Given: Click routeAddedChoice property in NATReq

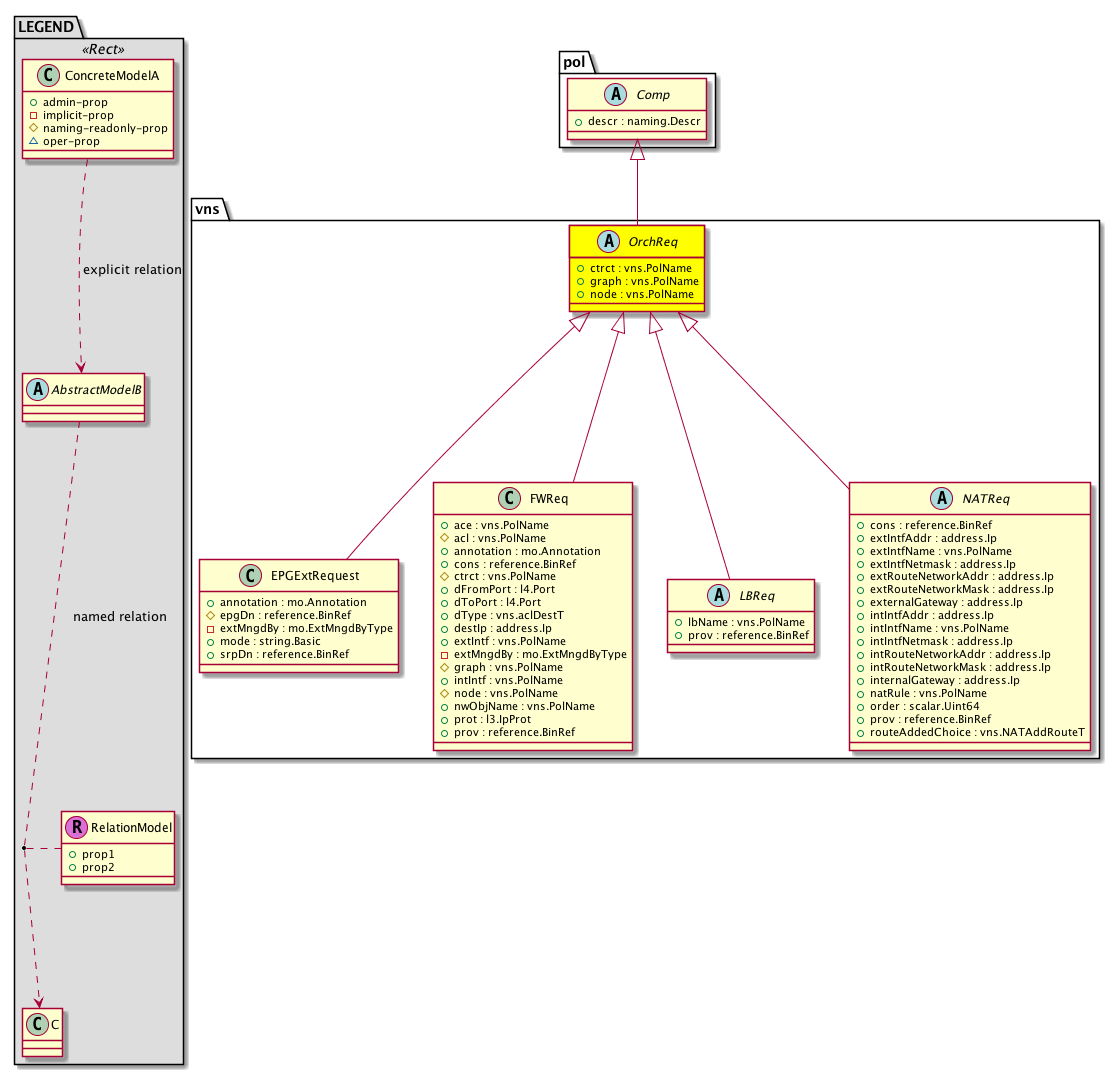Looking at the screenshot, I should [969, 733].
